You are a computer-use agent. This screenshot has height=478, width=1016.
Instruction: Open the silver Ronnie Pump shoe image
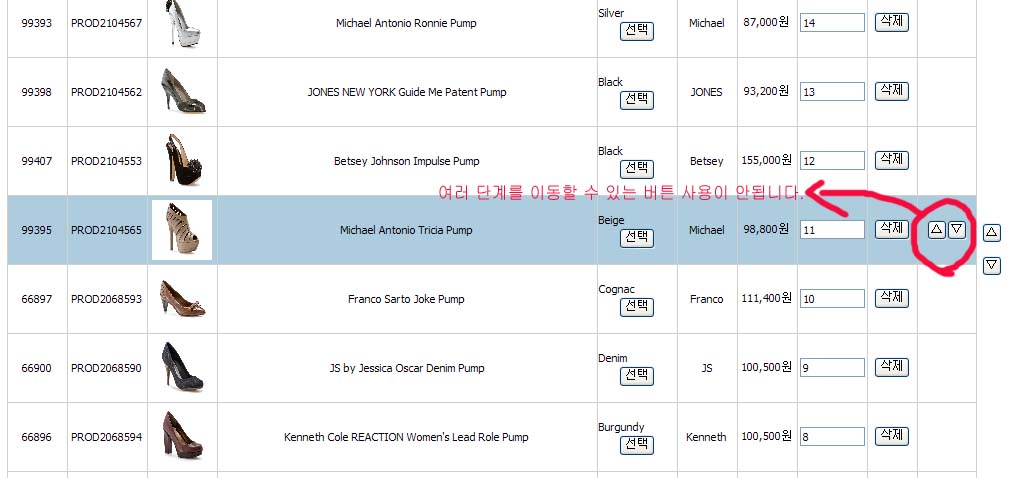coord(182,23)
